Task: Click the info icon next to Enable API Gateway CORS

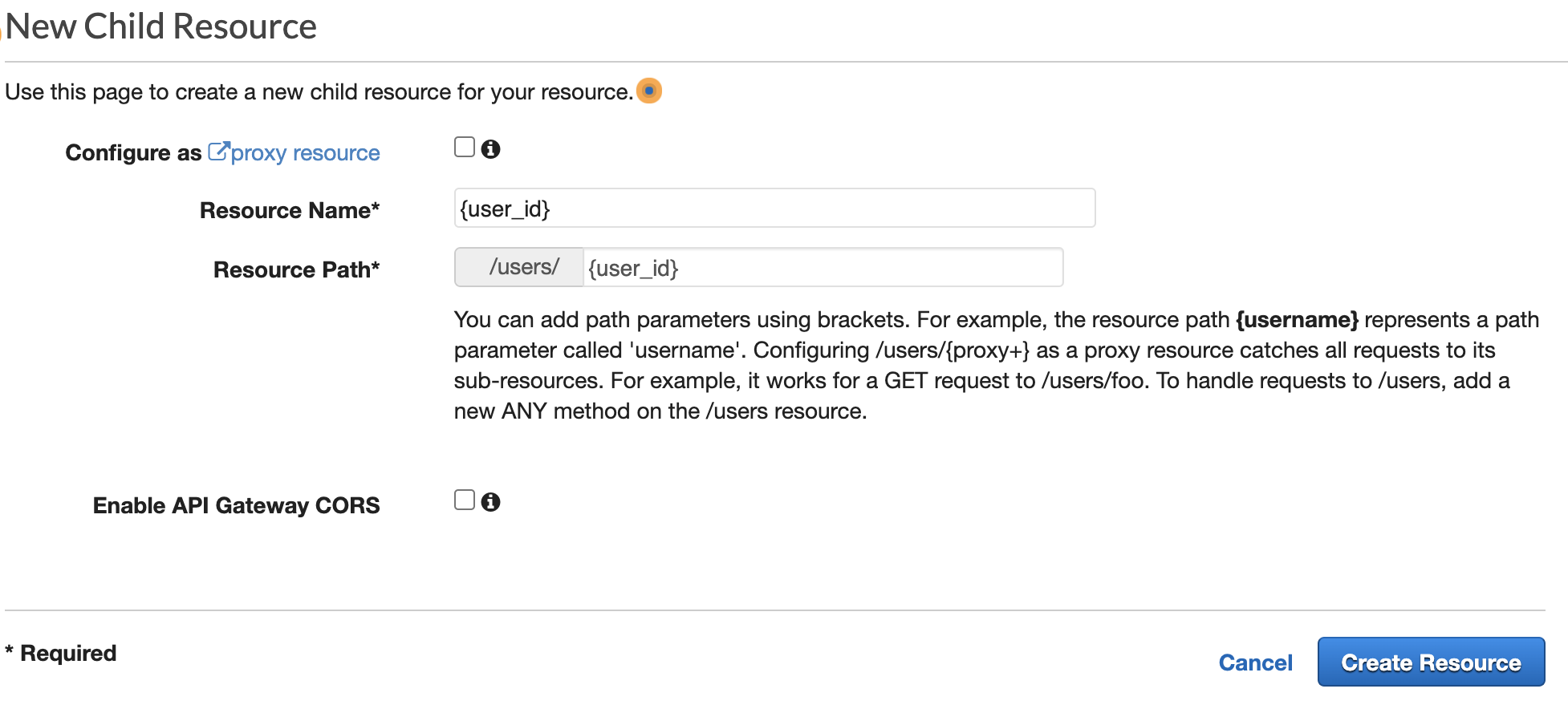Action: (x=492, y=501)
